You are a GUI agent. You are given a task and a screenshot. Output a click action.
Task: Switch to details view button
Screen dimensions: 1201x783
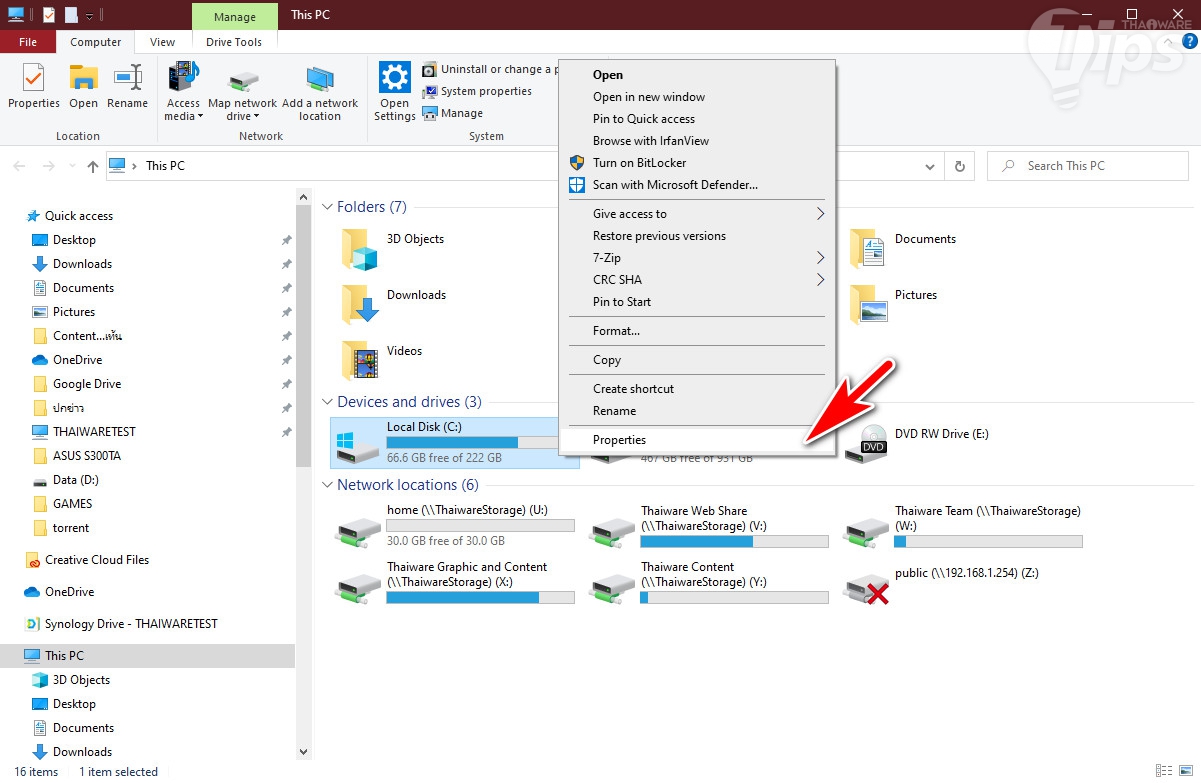[x=1164, y=771]
